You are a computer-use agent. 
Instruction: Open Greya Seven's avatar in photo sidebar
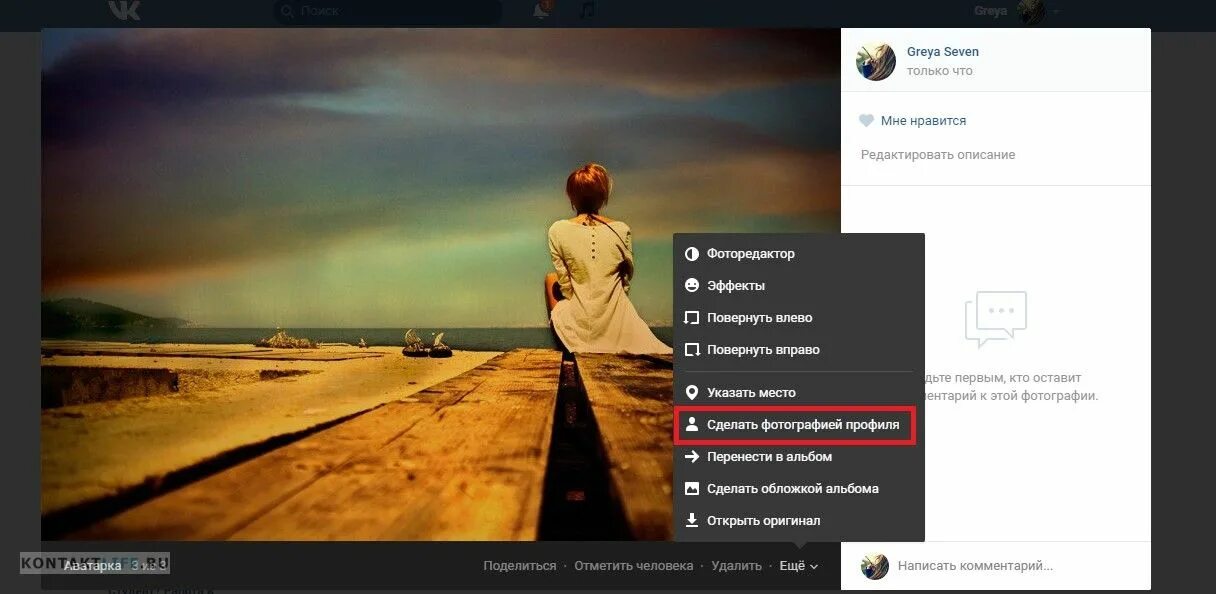click(x=875, y=61)
